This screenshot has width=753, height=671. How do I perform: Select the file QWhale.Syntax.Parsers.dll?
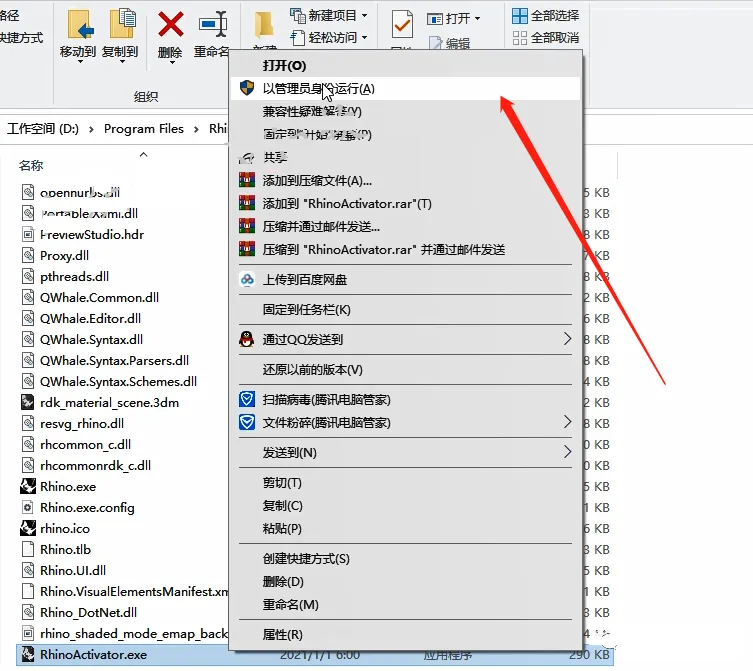[x=114, y=361]
